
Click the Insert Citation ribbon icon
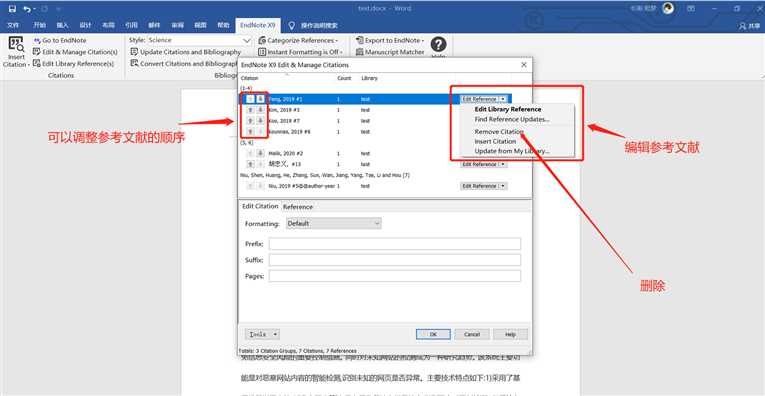pos(16,52)
